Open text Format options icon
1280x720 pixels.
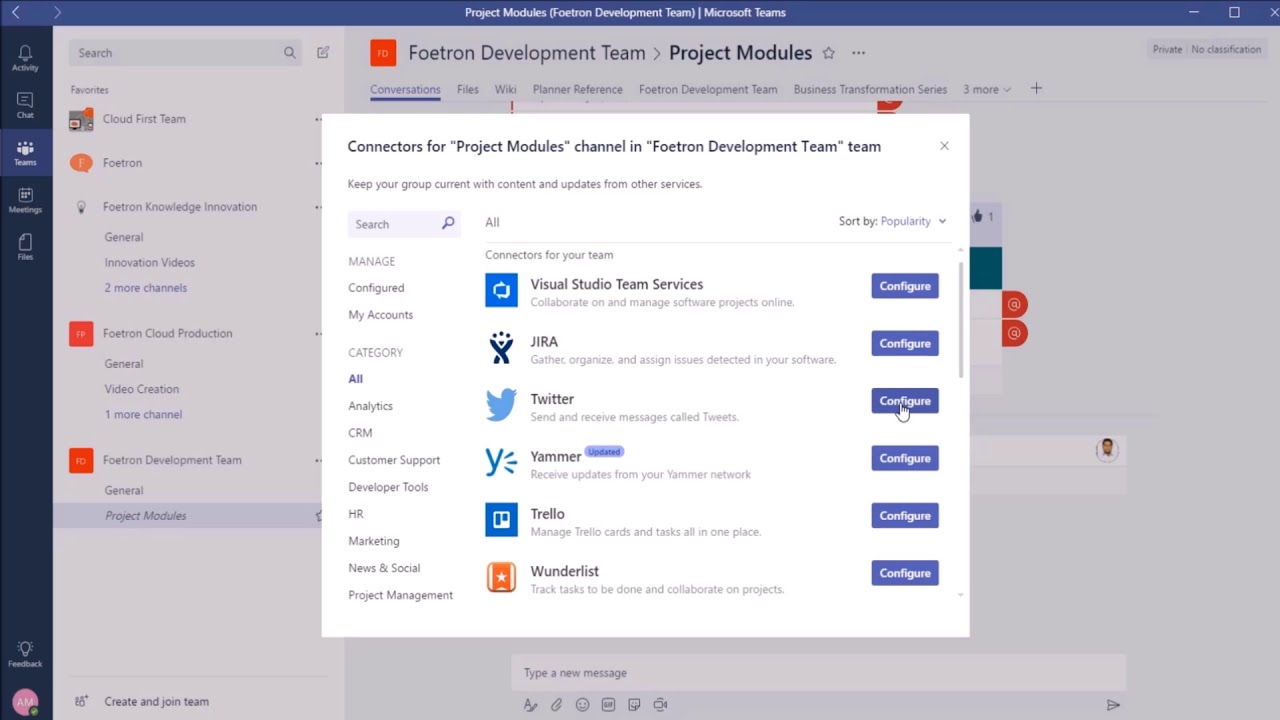pyautogui.click(x=531, y=705)
